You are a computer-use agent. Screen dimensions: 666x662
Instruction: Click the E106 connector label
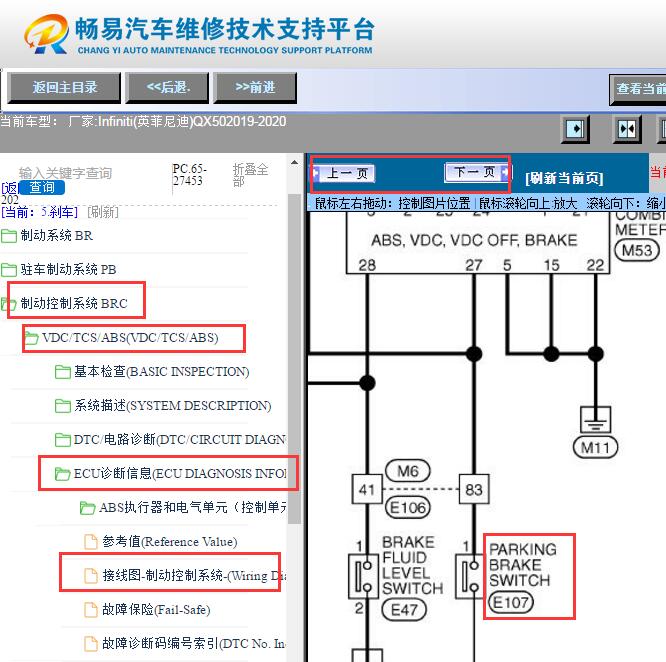point(408,507)
